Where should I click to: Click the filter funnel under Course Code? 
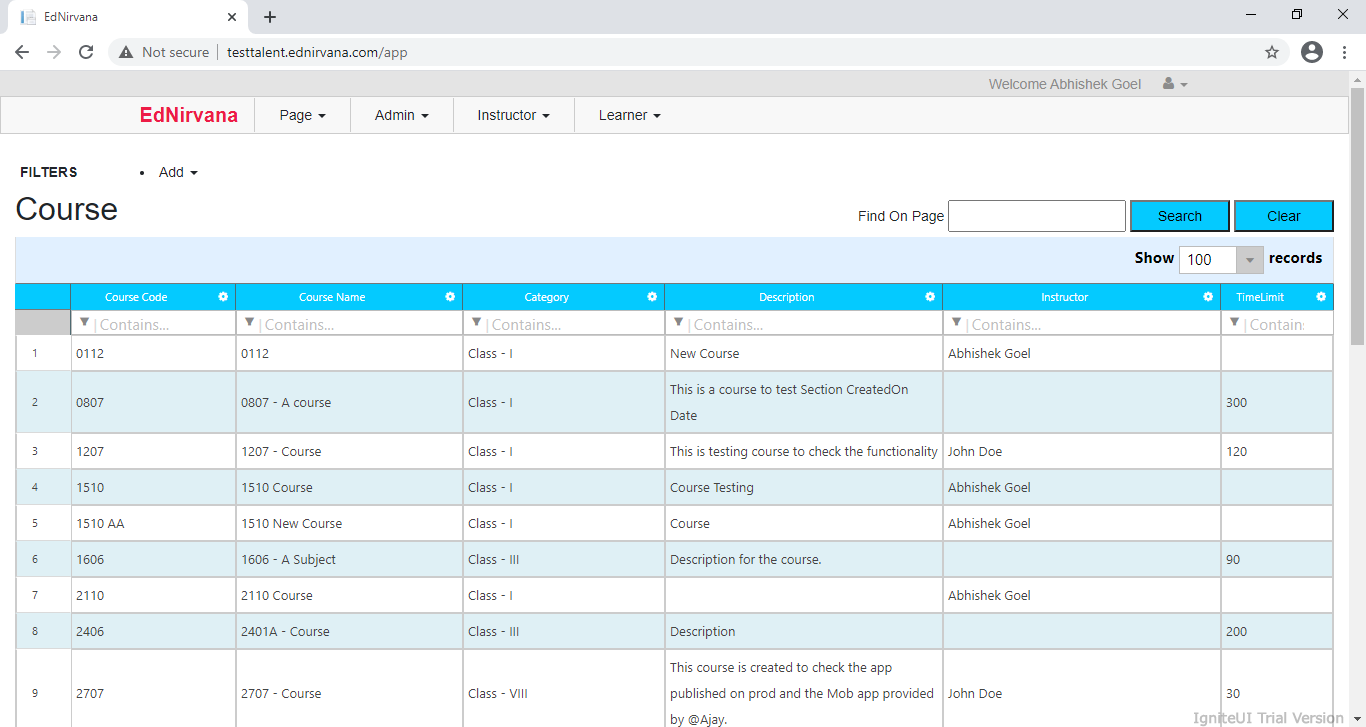(x=84, y=323)
